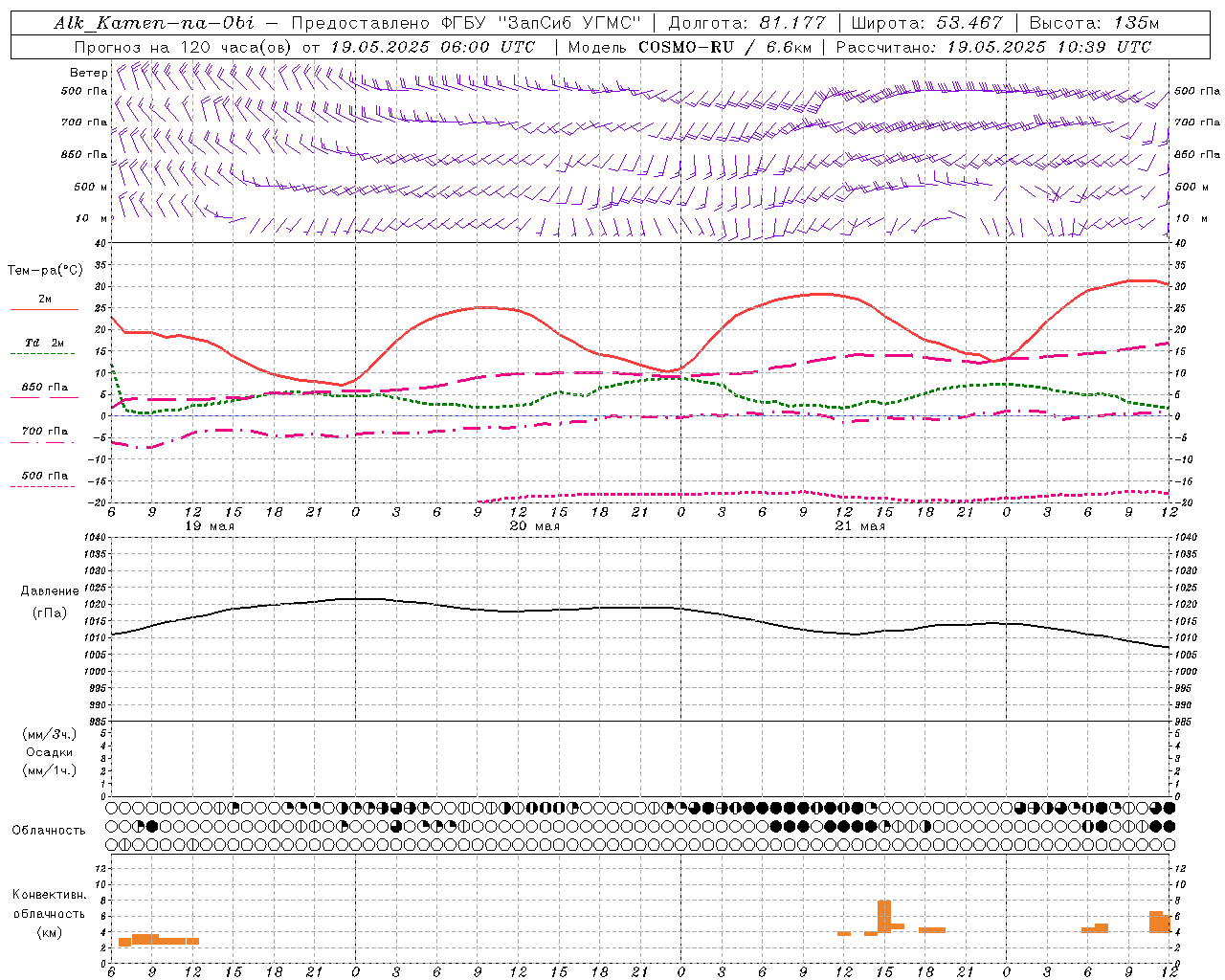Click the 19 мая date label
Viewport: 1225px width, 980px height.
(209, 526)
